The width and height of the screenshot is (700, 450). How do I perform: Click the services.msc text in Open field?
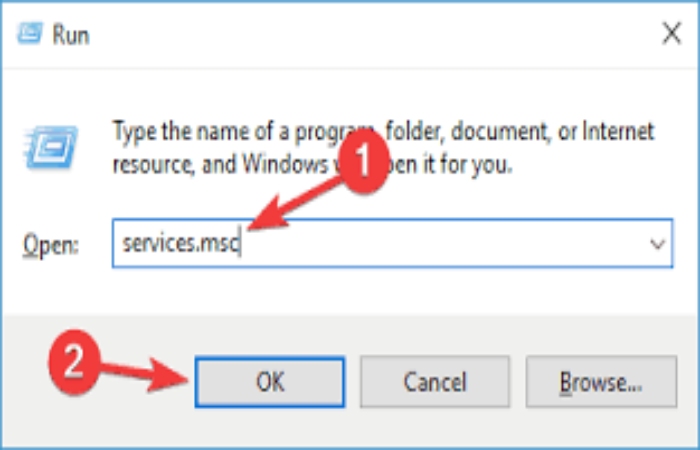tap(181, 244)
